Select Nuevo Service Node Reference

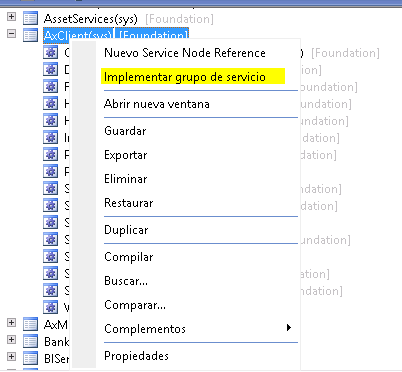[x=185, y=53]
